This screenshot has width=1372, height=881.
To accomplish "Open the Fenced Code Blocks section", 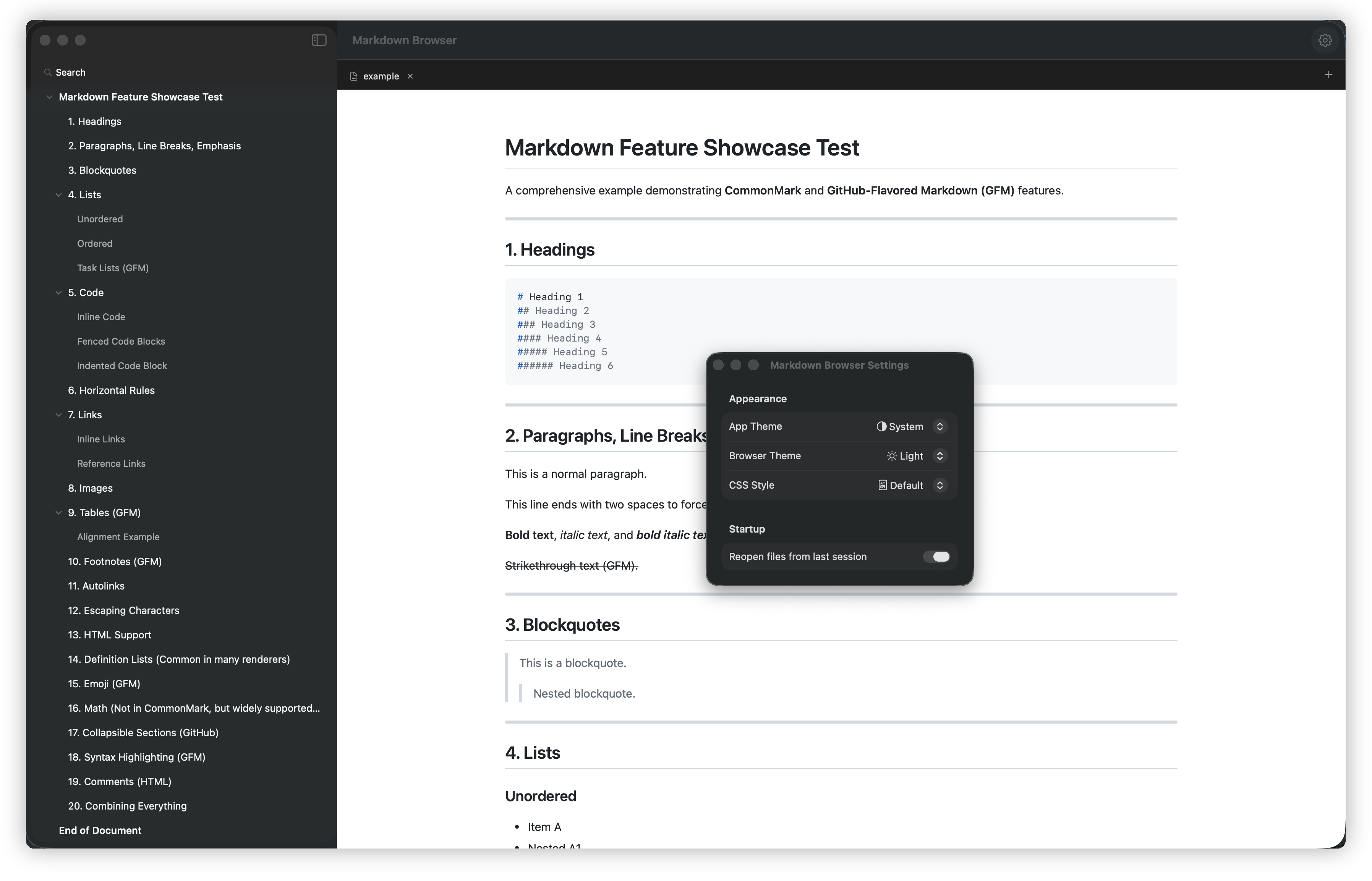I will point(121,341).
